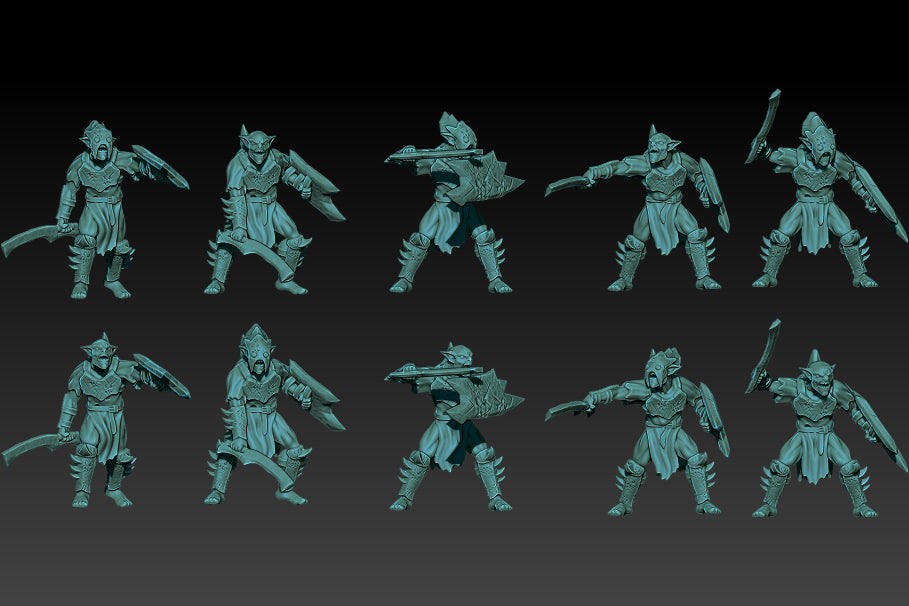Click the shield of the top-left orc
The image size is (909, 606).
tap(160, 167)
